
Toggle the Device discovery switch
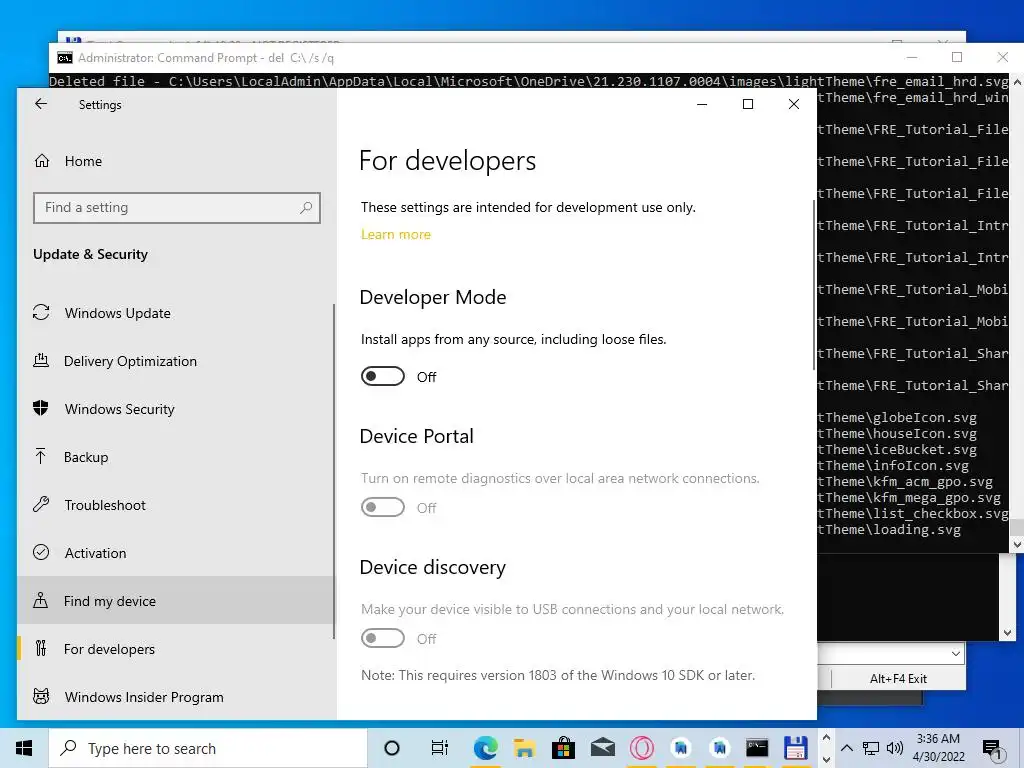click(383, 638)
